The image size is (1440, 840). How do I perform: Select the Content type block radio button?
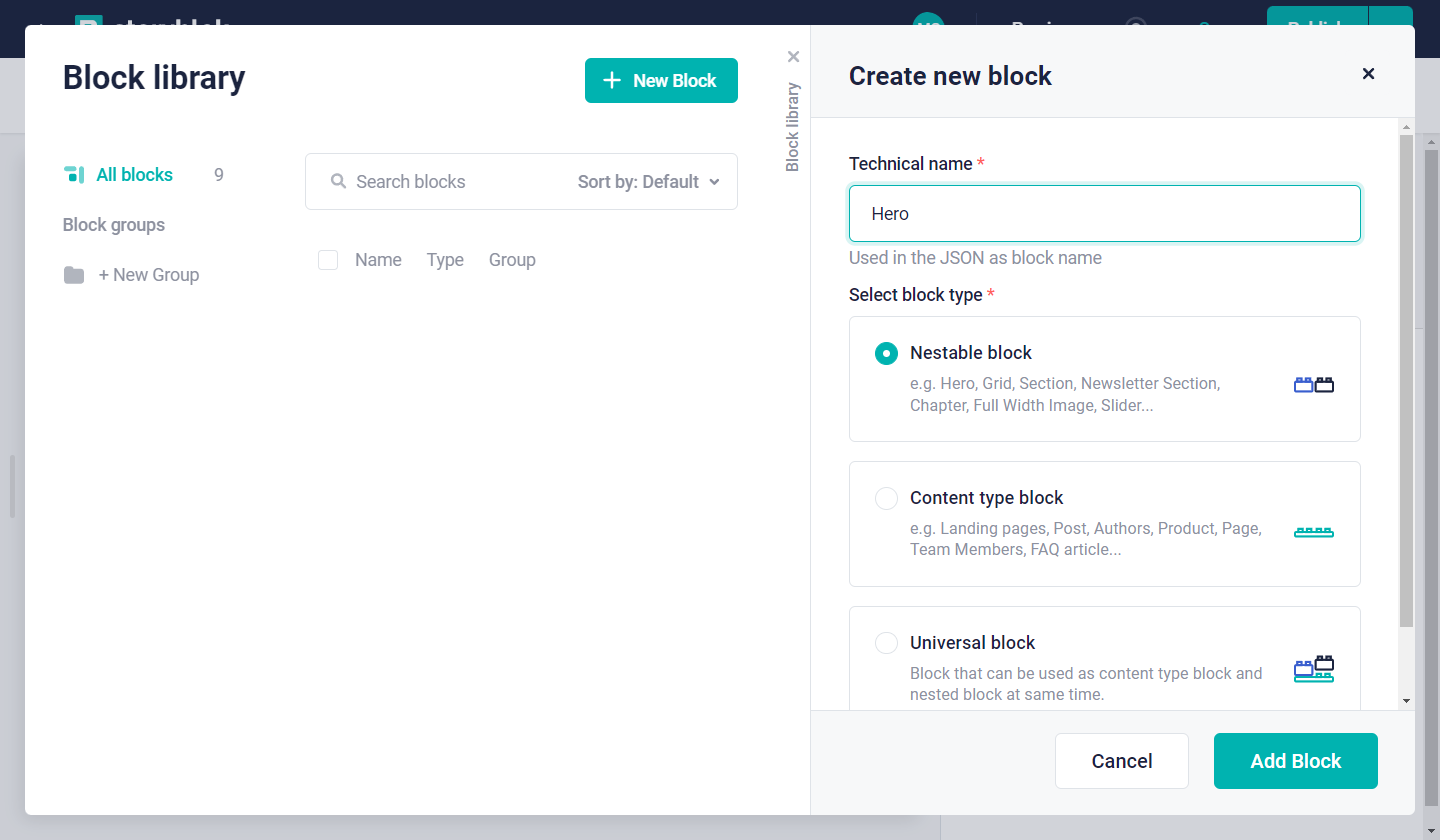[x=886, y=498]
